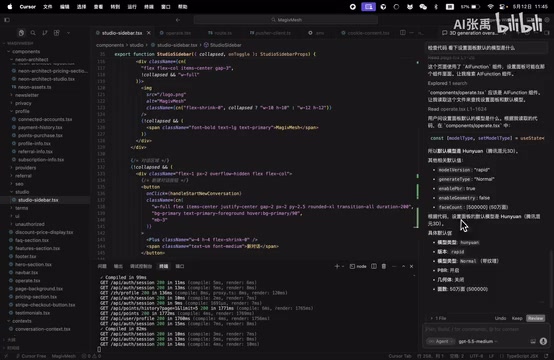Open terminal launch profile dropdown arrow
The image size is (554, 360).
(x=343, y=266)
